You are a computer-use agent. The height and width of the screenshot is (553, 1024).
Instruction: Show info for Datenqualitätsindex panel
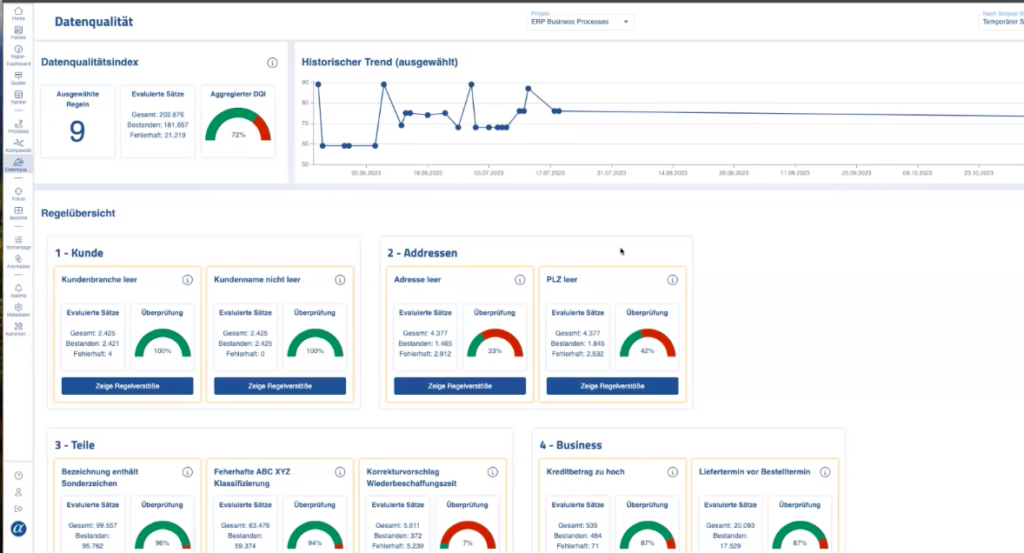click(x=272, y=62)
